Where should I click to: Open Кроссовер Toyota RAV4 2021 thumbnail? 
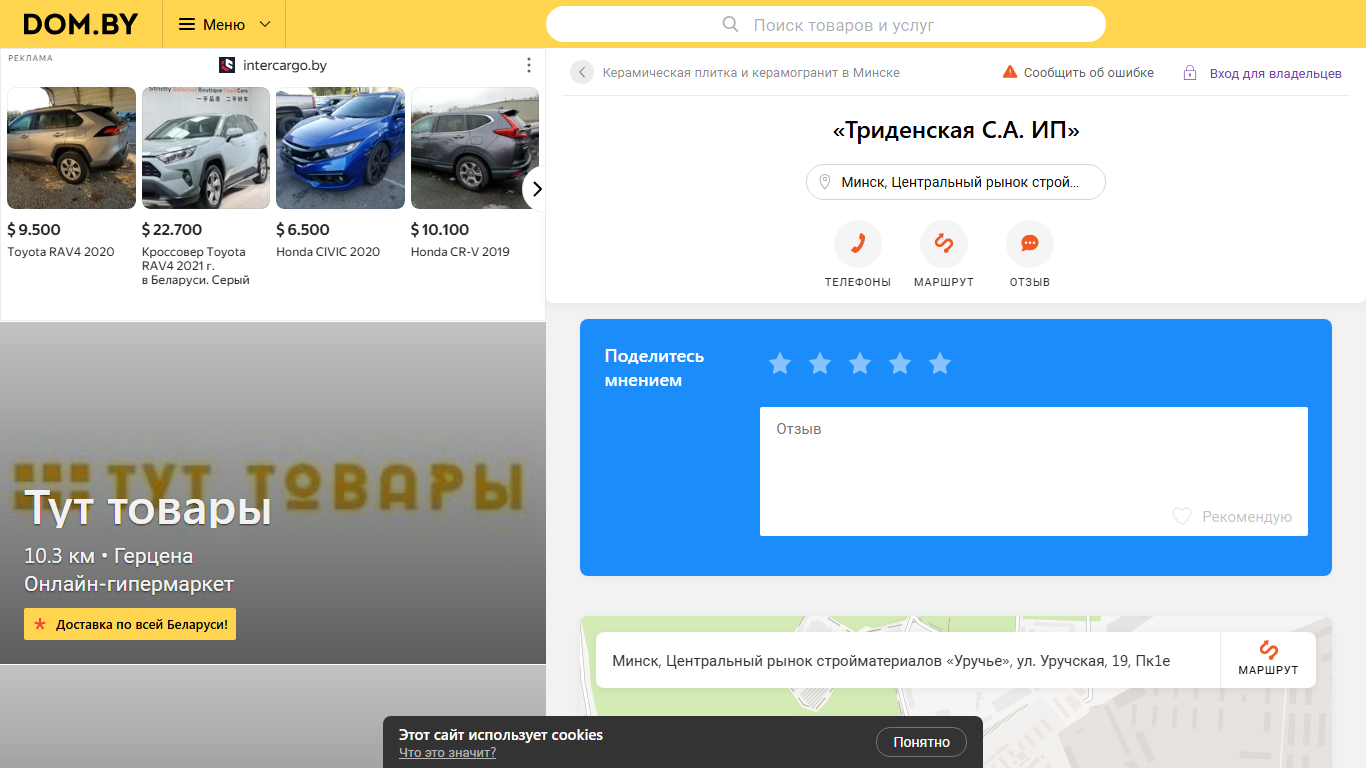point(206,148)
